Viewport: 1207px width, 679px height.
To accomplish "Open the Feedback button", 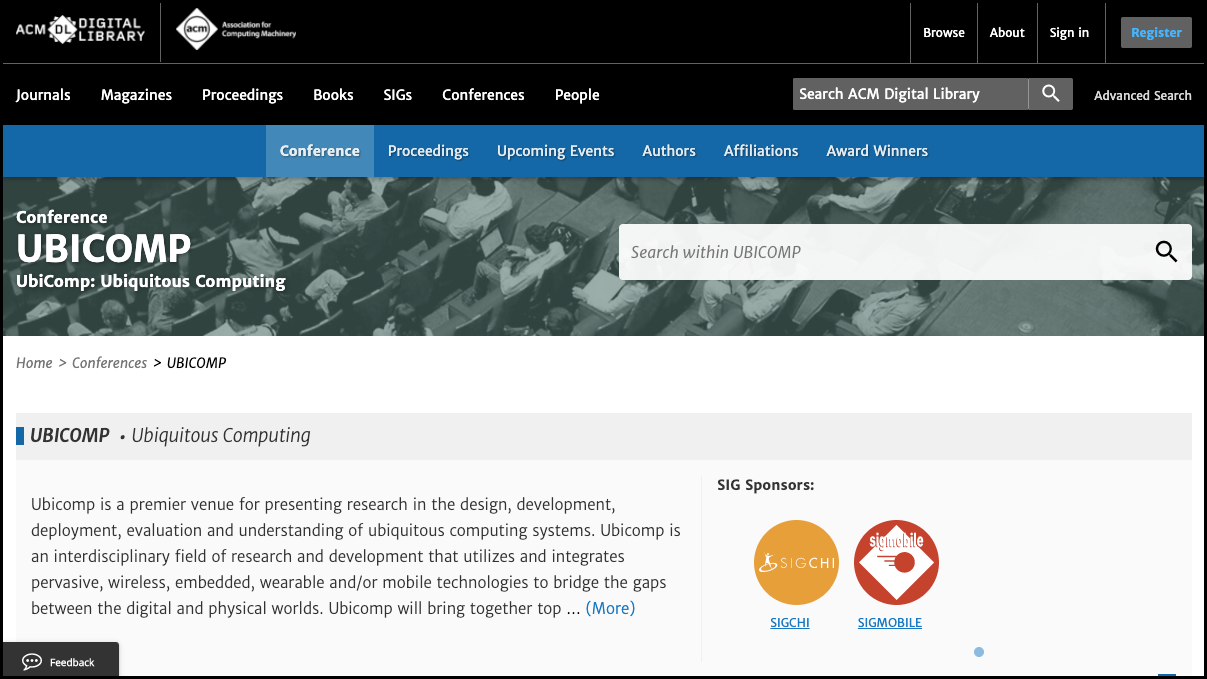I will 60,661.
